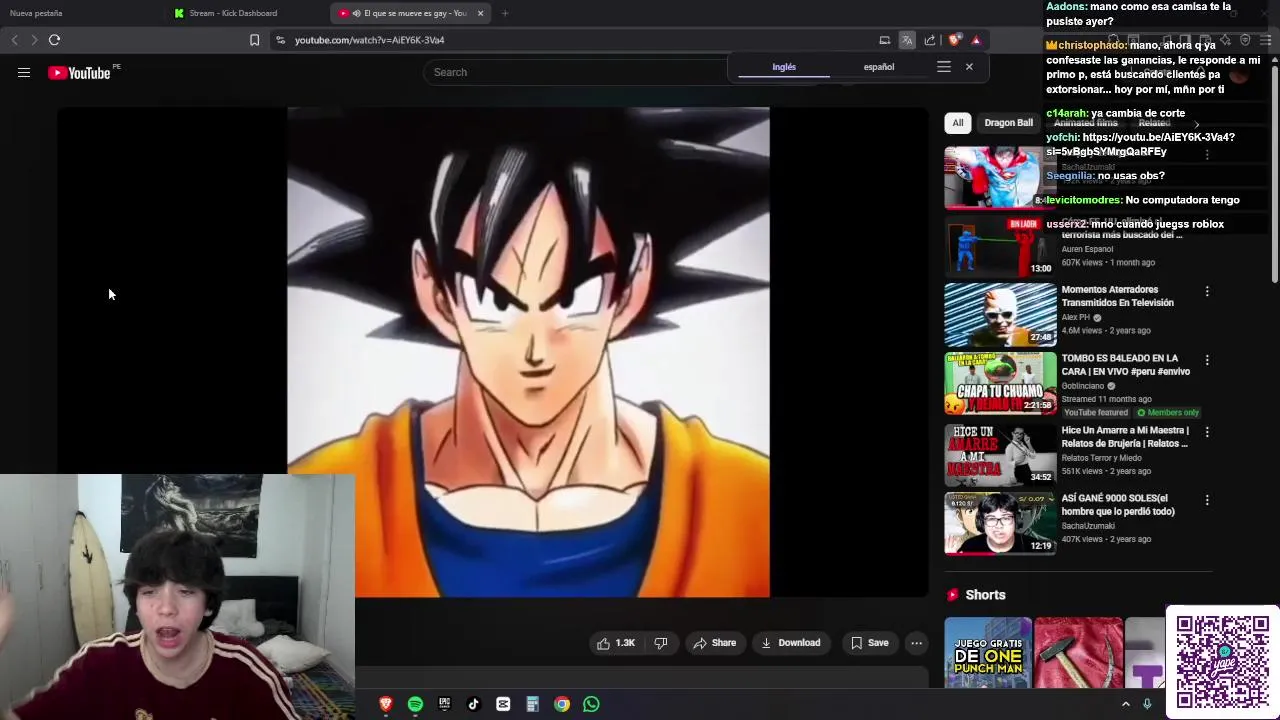Open the BIN LADEN thumbnail video
1280x720 pixels.
tap(1000, 246)
